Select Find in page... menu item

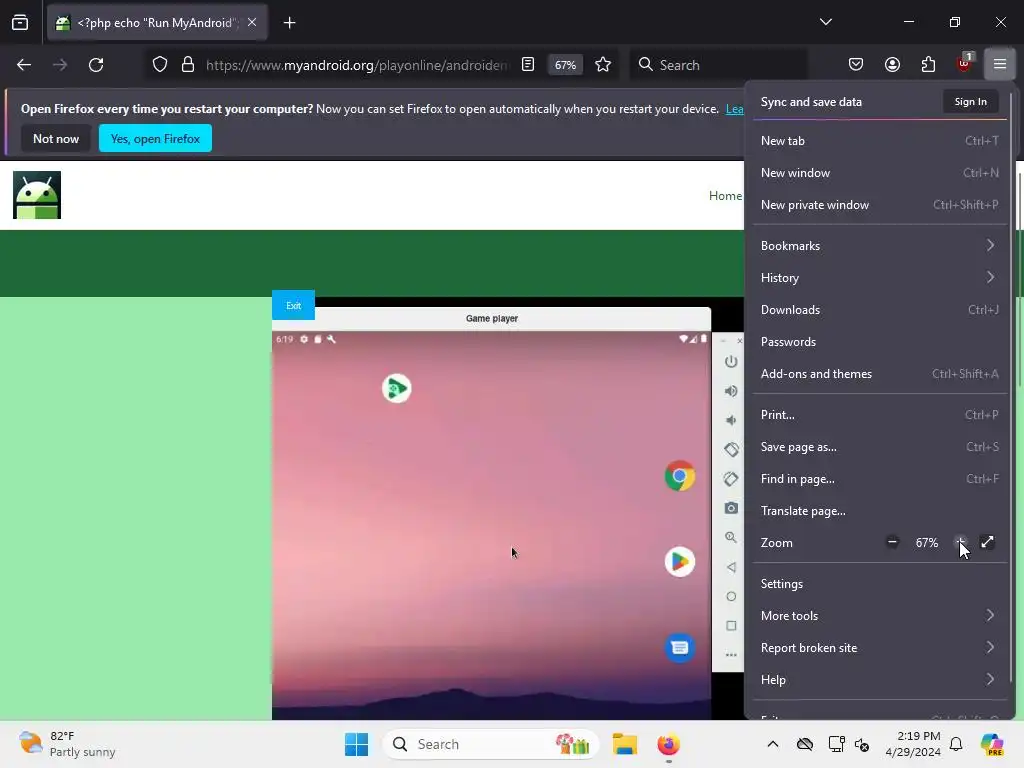879,479
